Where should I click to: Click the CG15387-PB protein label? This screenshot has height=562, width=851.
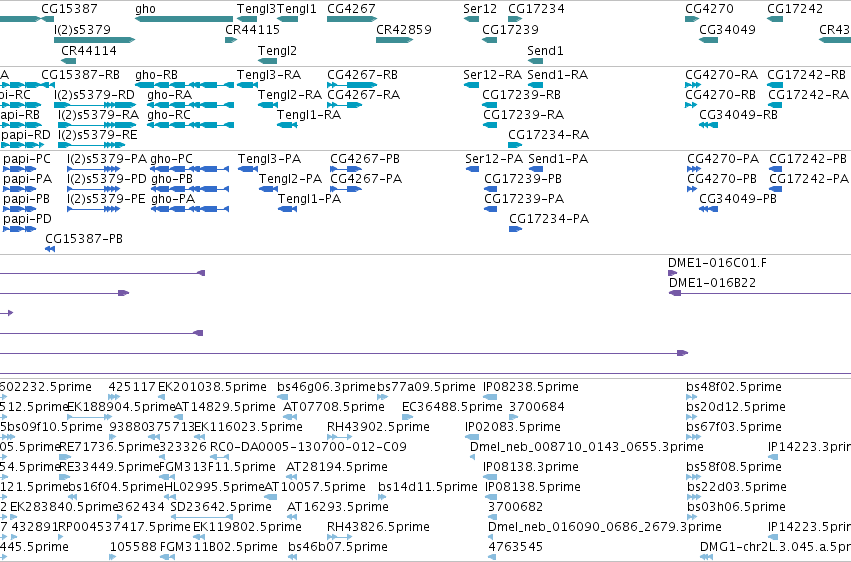[84, 239]
